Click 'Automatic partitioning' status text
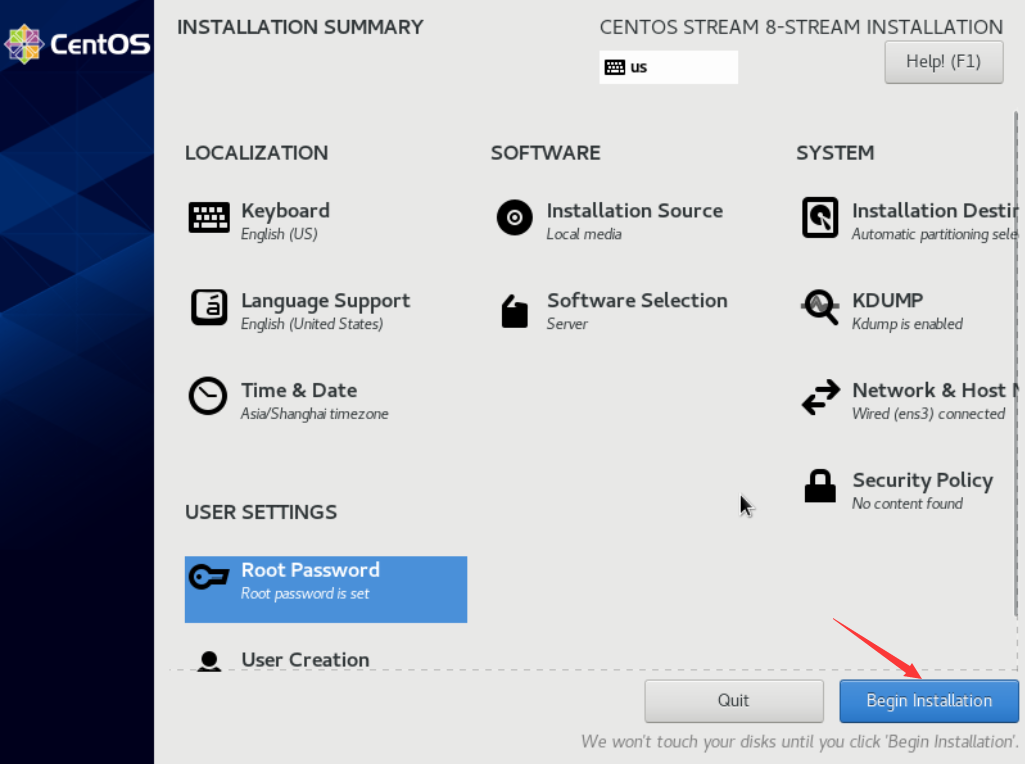1025x764 pixels. click(x=935, y=234)
